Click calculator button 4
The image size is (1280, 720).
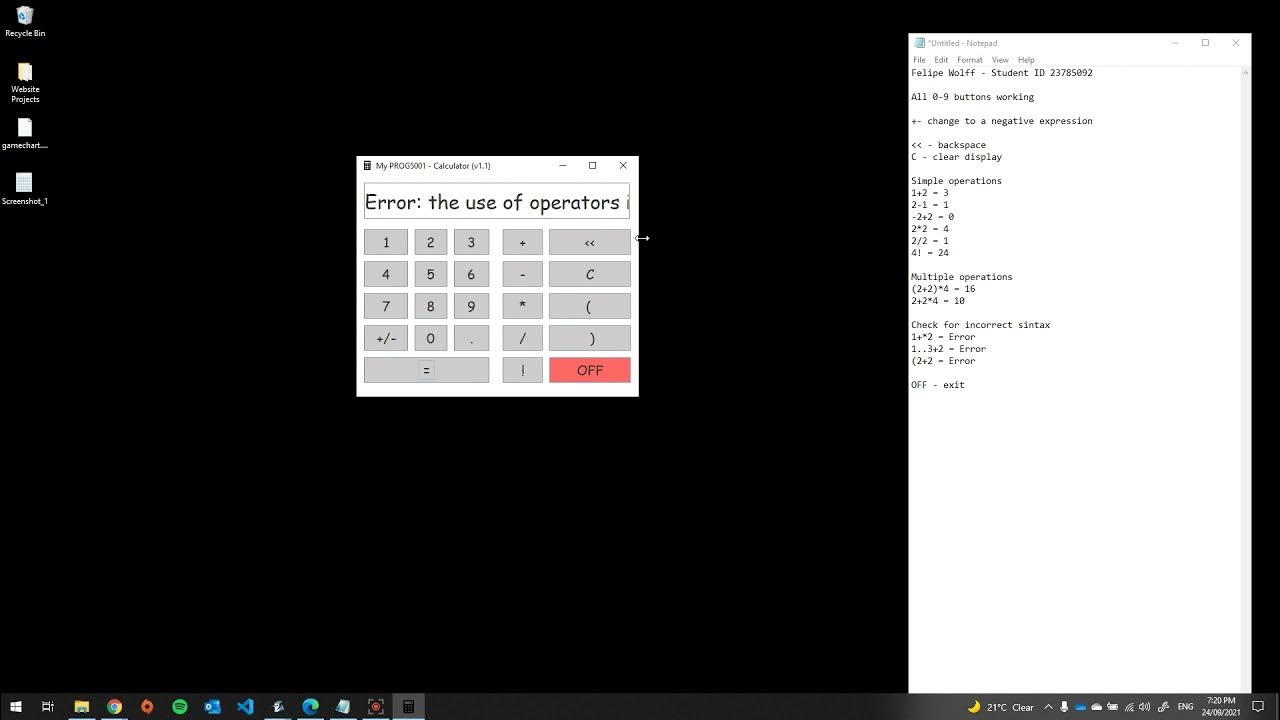tap(386, 274)
